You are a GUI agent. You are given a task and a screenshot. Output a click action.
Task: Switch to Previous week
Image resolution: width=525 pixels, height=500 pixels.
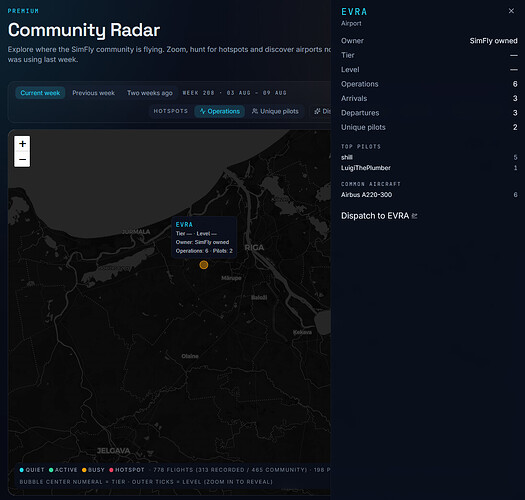[93, 93]
